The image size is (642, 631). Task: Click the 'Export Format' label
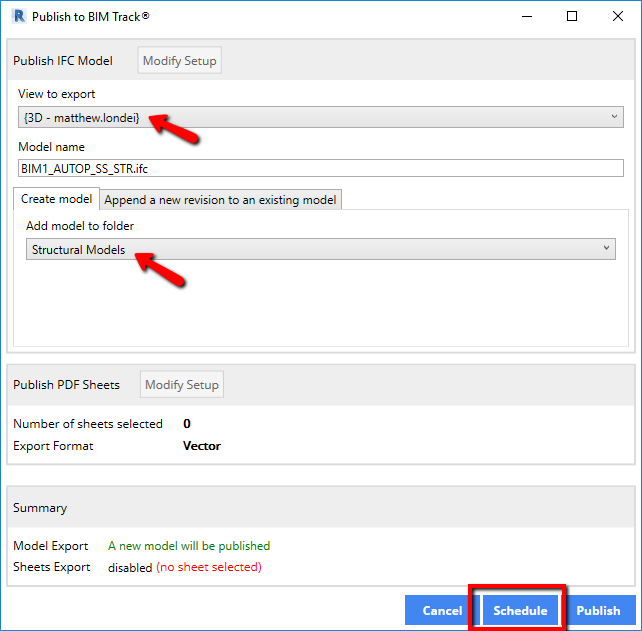click(x=53, y=446)
